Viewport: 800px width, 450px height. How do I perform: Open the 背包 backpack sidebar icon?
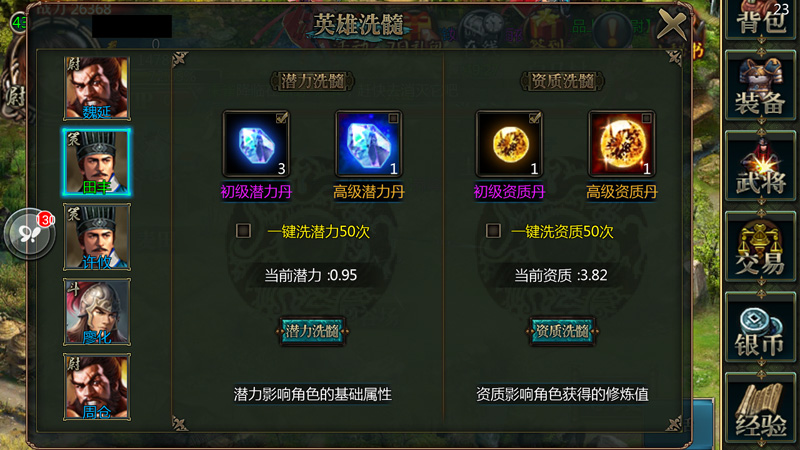pyautogui.click(x=760, y=19)
